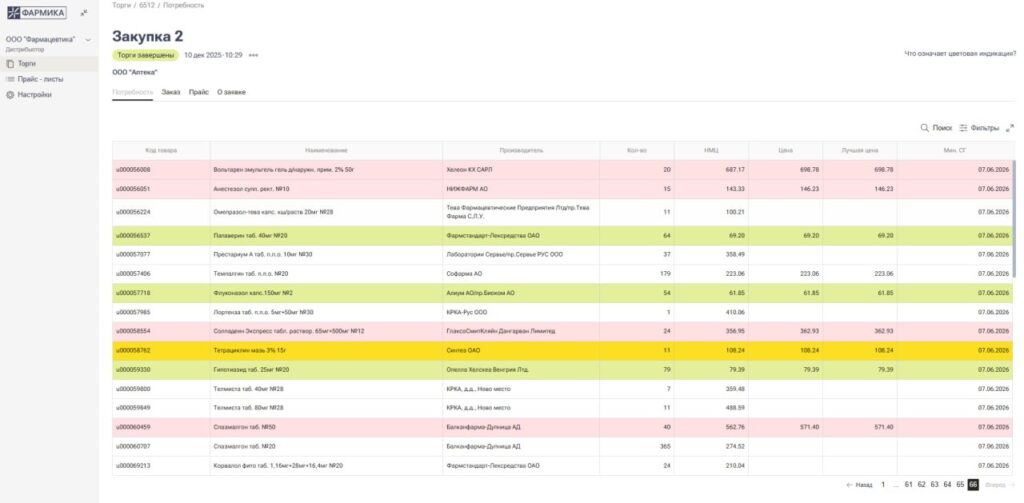This screenshot has height=503, width=1024.
Task: Go to page 1 in pagination
Action: (x=883, y=484)
